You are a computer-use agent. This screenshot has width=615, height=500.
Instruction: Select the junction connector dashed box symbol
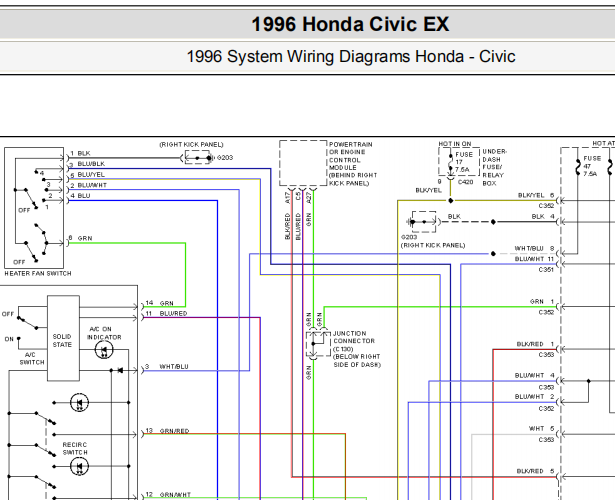click(318, 344)
